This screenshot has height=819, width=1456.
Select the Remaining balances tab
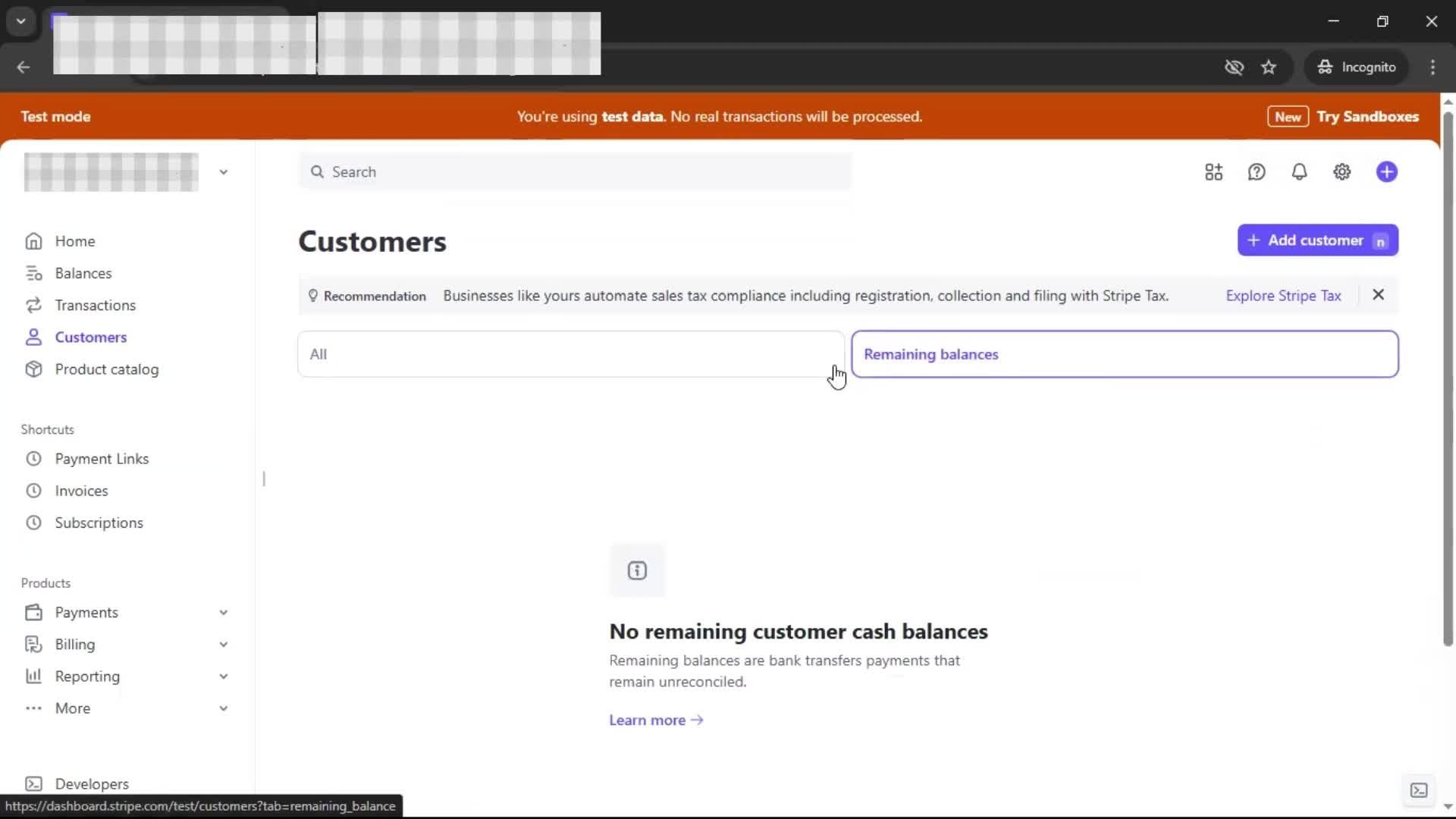[1124, 354]
